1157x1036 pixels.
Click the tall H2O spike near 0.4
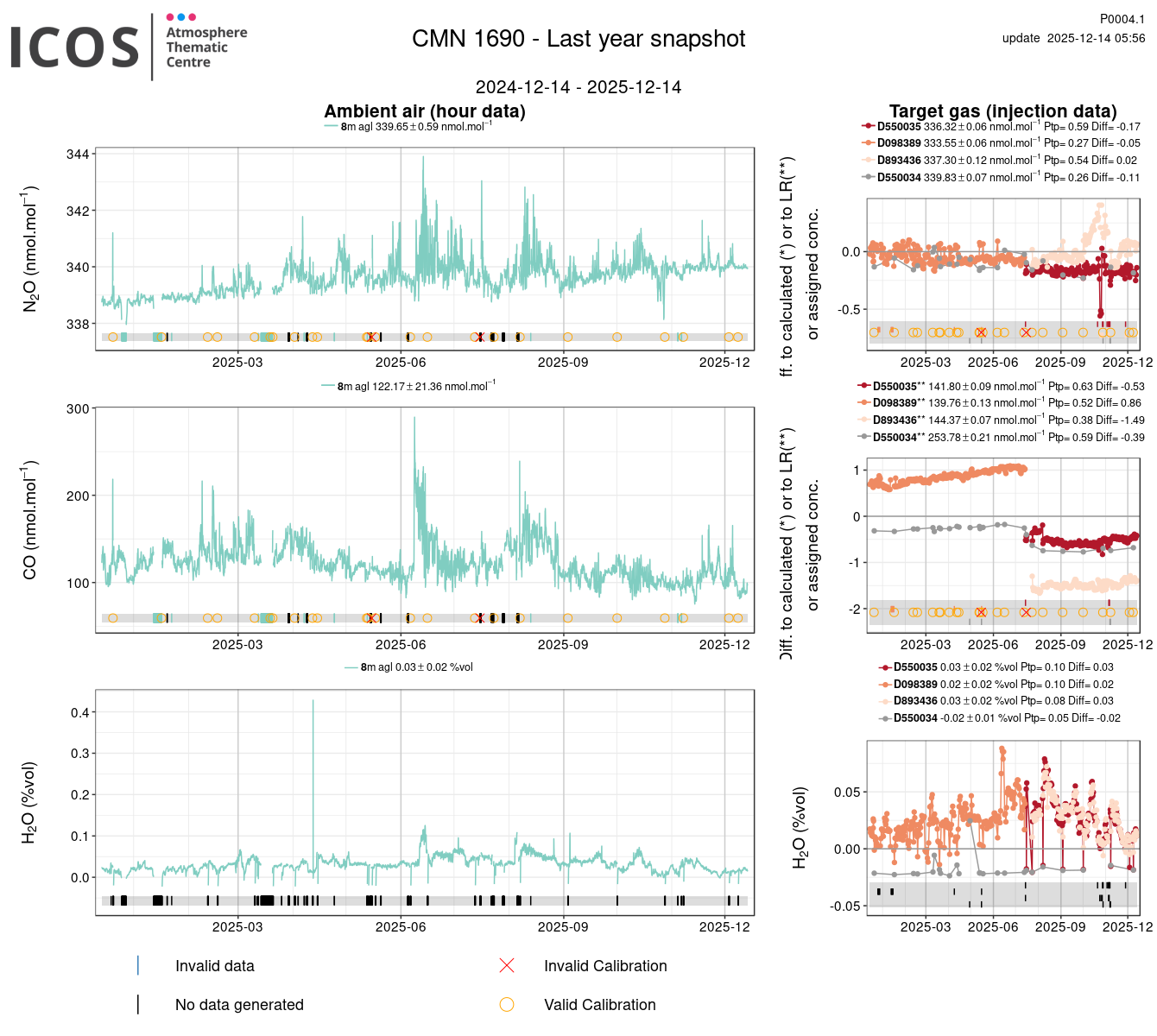[x=313, y=704]
